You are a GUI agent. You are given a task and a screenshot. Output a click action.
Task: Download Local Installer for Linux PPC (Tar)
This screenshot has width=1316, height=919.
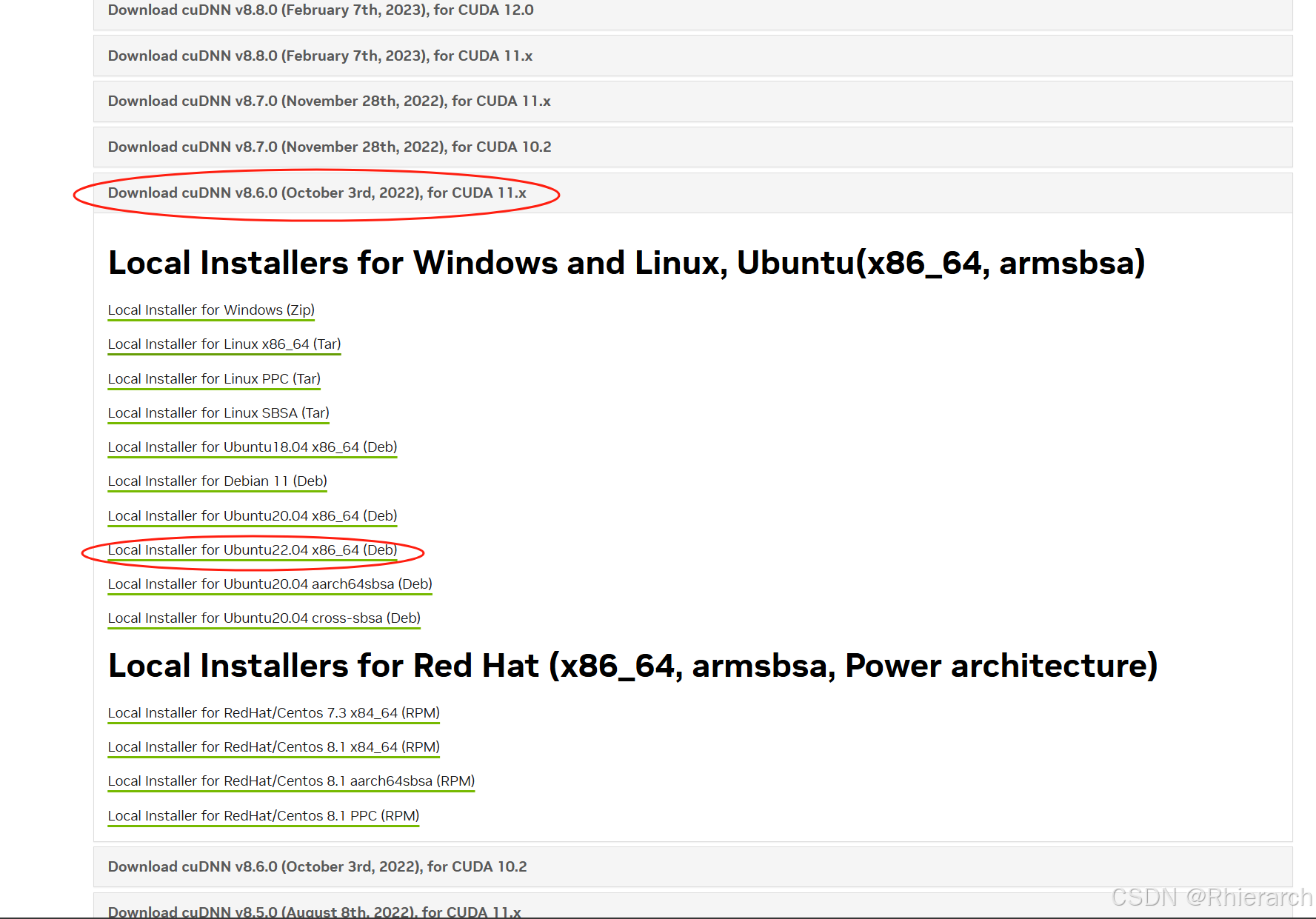214,379
